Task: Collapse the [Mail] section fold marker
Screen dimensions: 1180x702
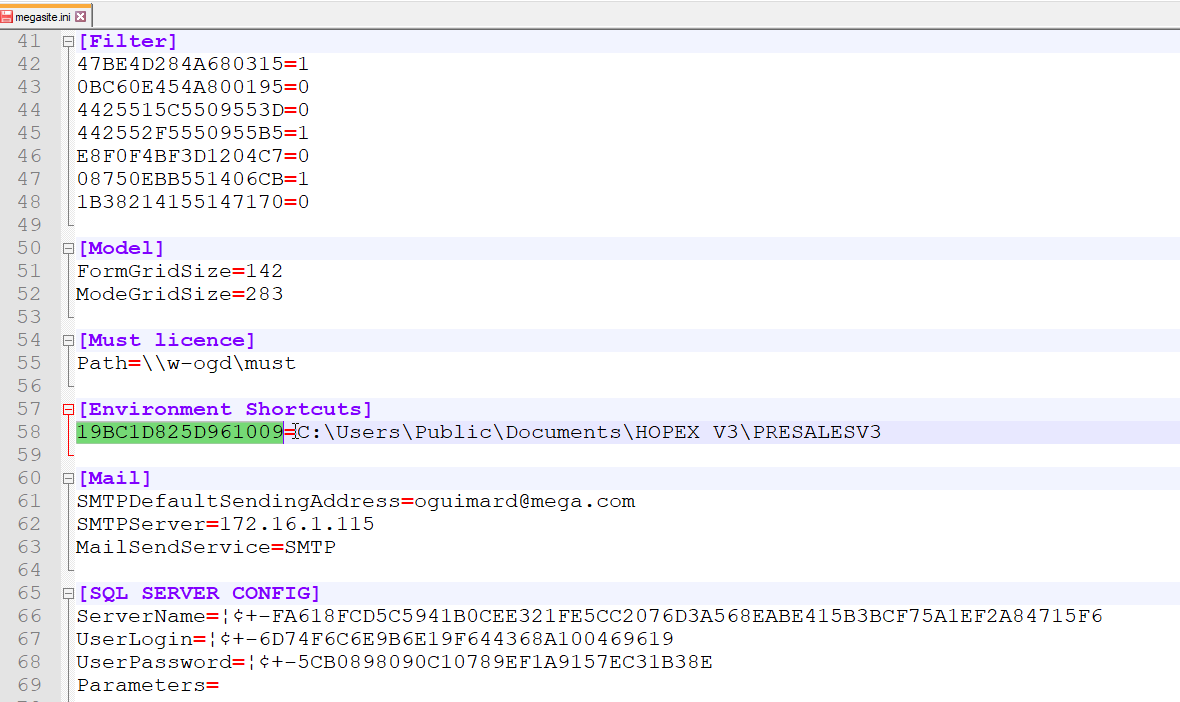Action: [x=66, y=478]
